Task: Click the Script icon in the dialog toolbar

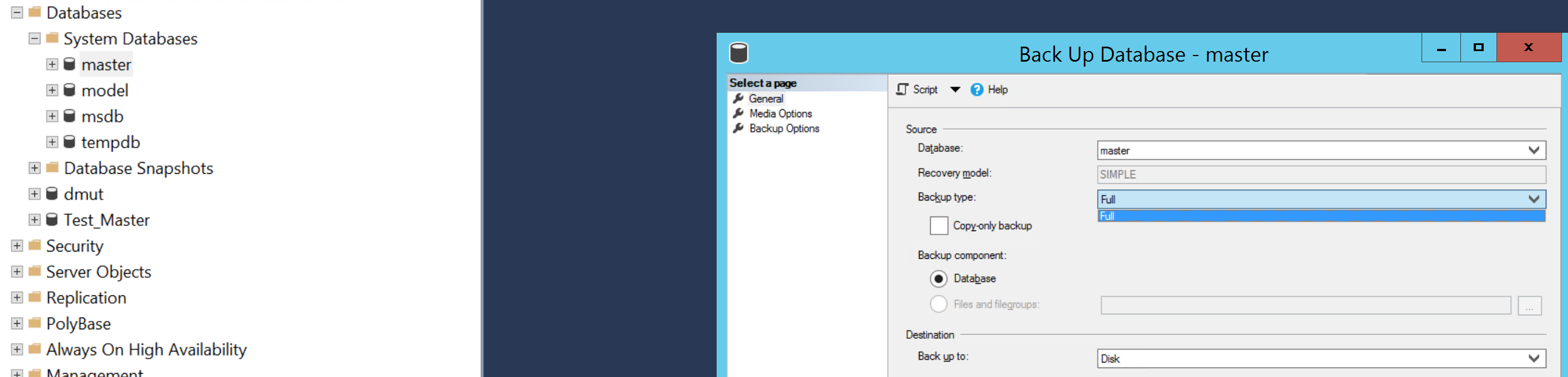Action: [x=902, y=89]
